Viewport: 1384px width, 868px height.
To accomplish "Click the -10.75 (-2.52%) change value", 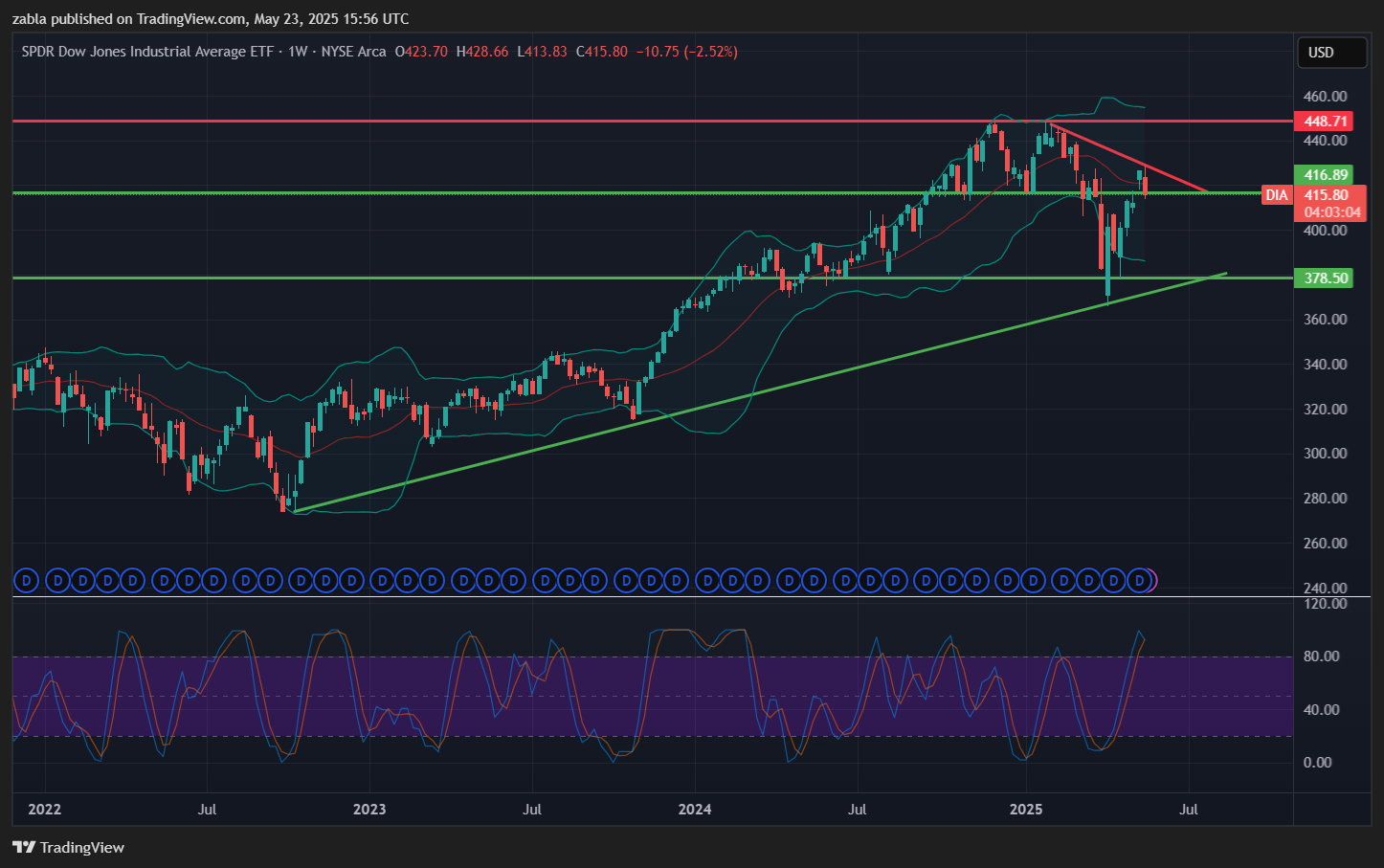I will click(x=686, y=52).
